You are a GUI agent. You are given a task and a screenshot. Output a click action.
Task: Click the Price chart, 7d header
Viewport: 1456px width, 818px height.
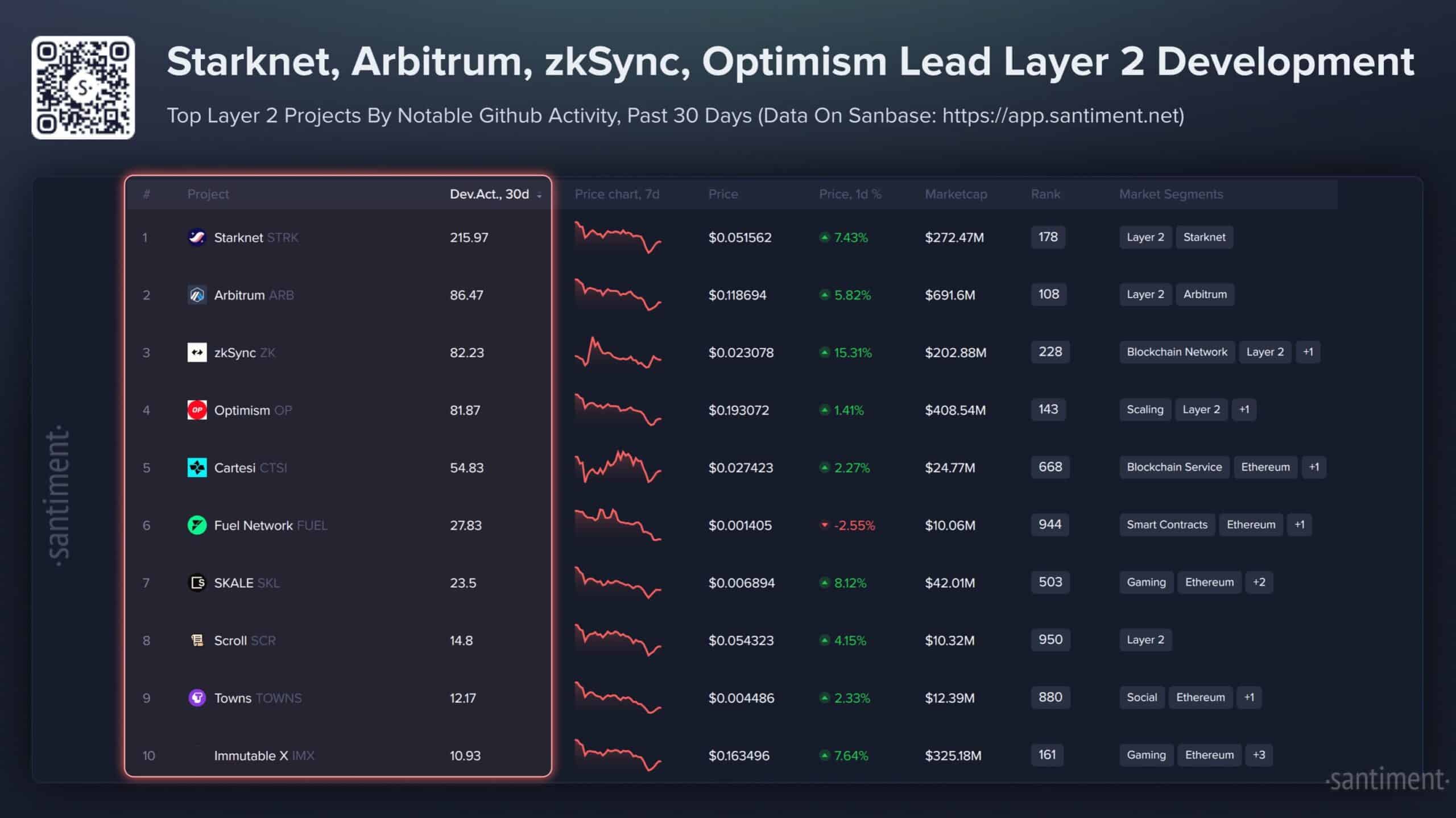[617, 194]
